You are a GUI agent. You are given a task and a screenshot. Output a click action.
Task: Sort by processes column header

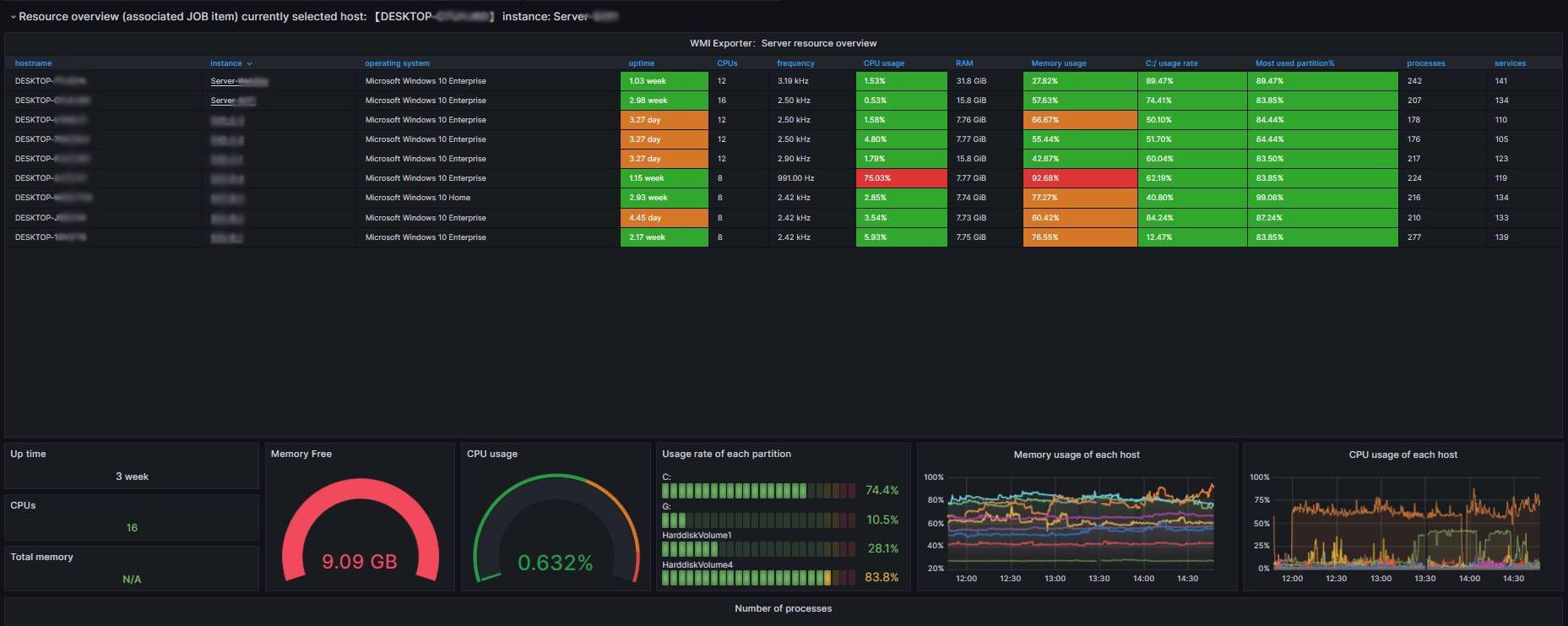pos(1425,63)
